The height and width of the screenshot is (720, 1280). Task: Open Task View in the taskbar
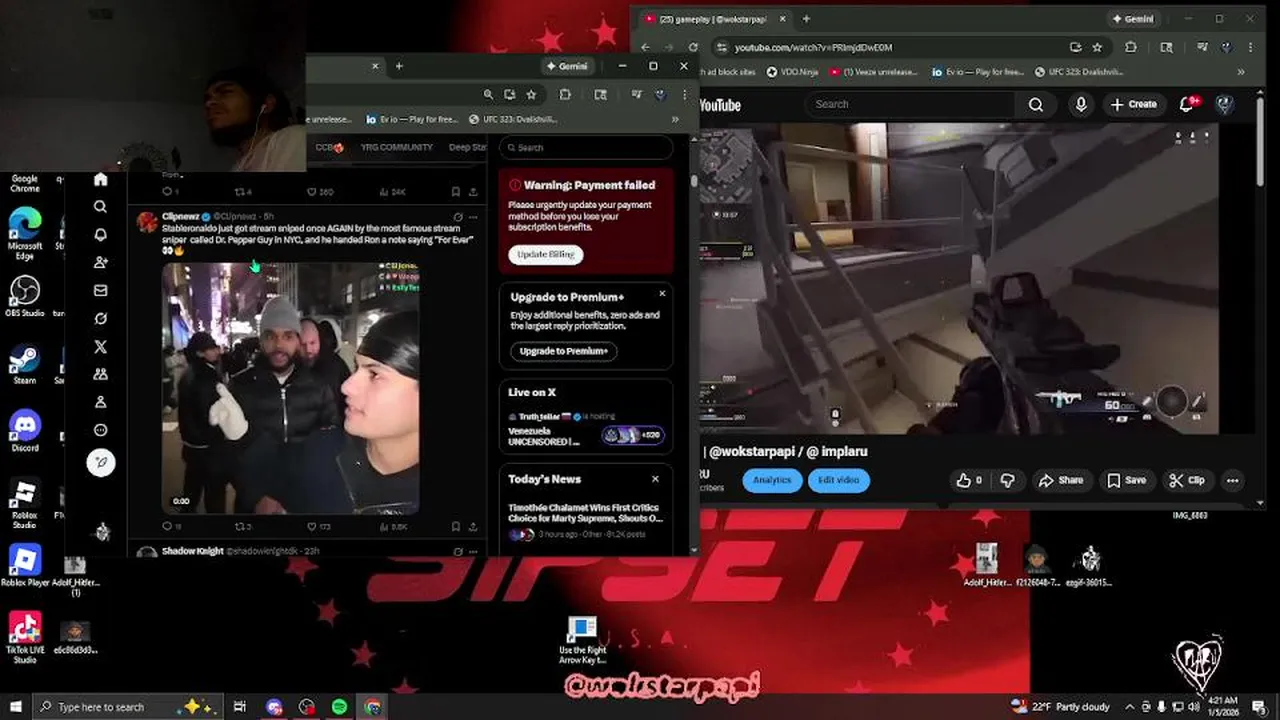[x=240, y=707]
